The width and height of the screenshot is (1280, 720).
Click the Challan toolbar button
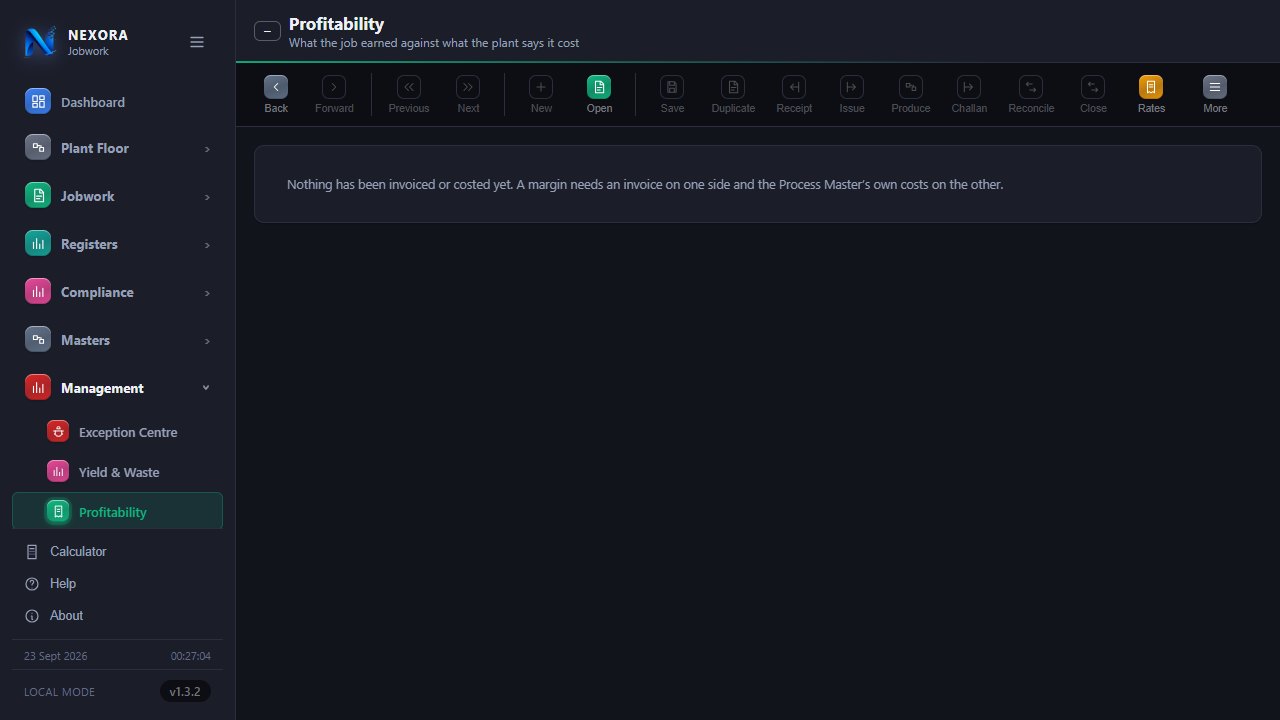click(968, 95)
